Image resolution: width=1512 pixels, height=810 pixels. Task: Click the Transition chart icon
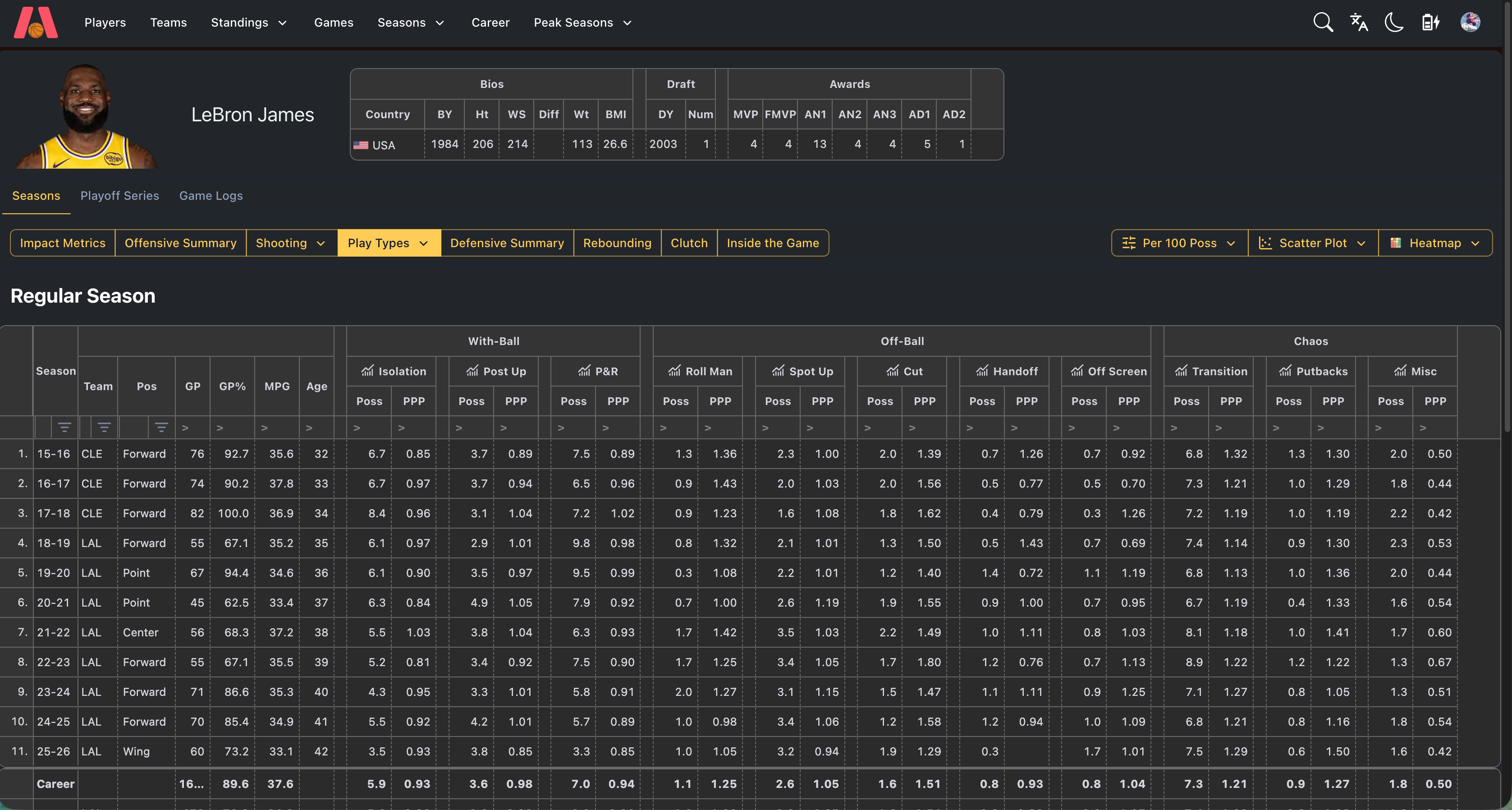pos(1181,371)
